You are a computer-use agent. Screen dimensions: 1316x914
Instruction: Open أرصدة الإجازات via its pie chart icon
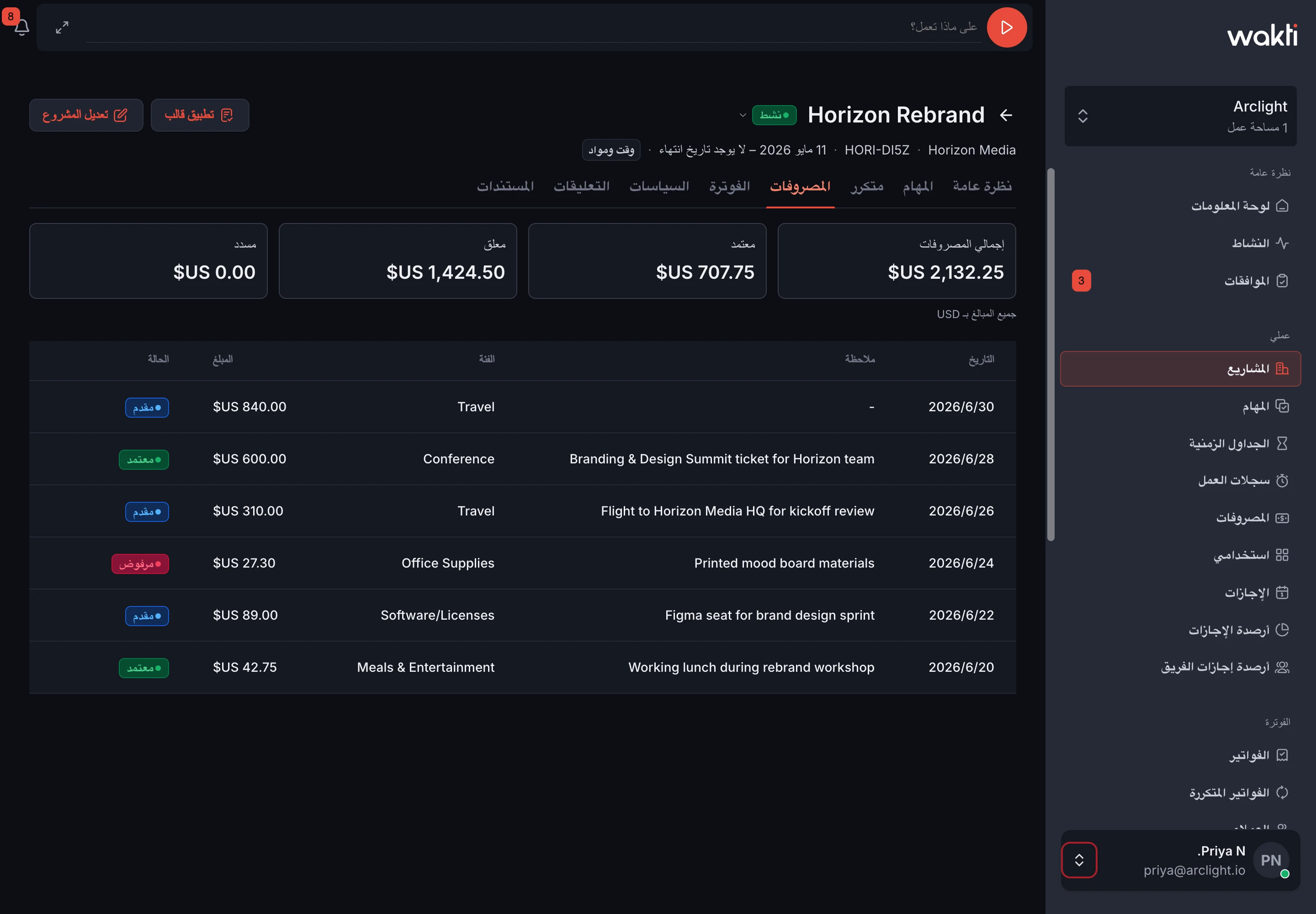pos(1282,630)
